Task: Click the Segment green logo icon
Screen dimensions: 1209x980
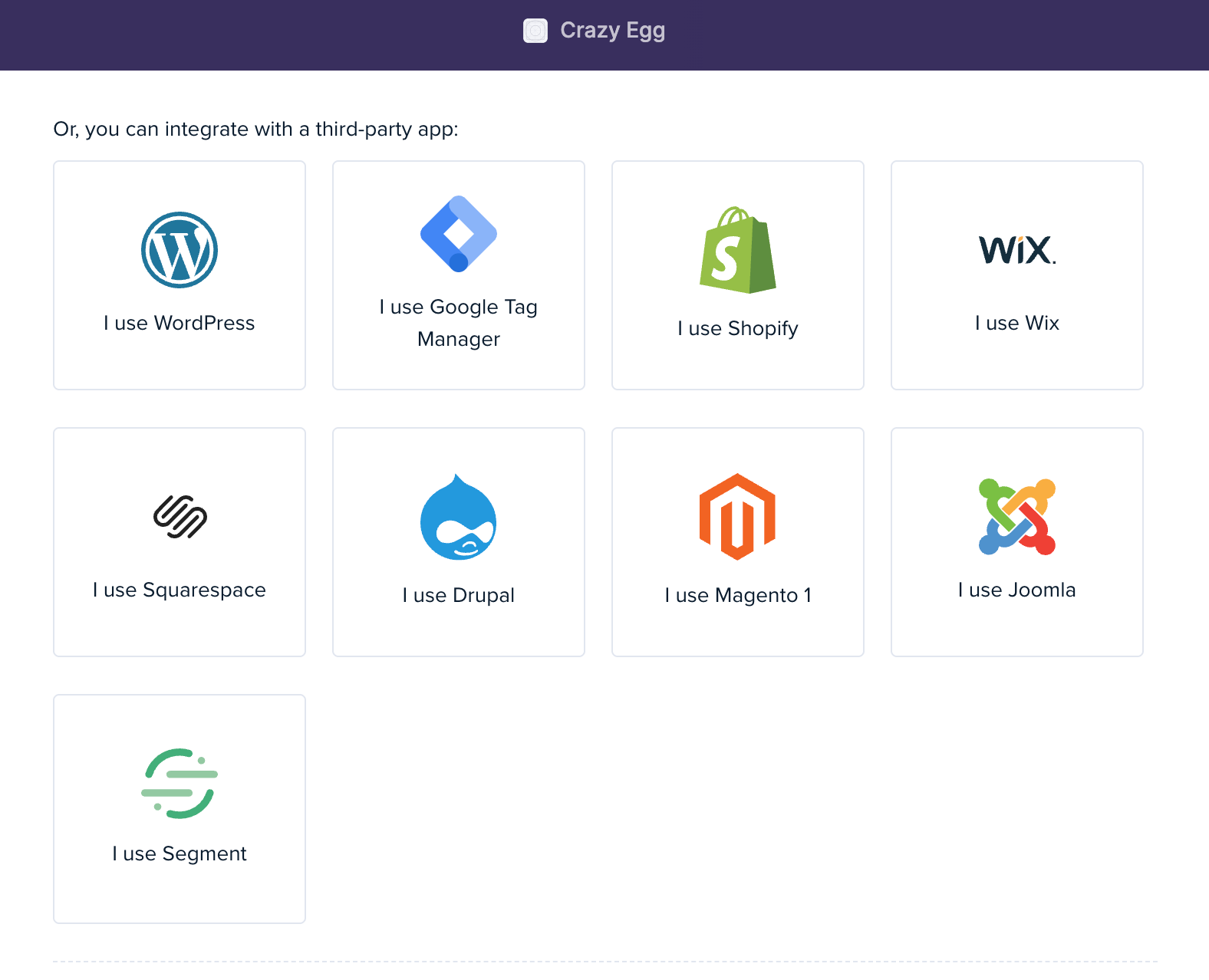Action: point(180,784)
